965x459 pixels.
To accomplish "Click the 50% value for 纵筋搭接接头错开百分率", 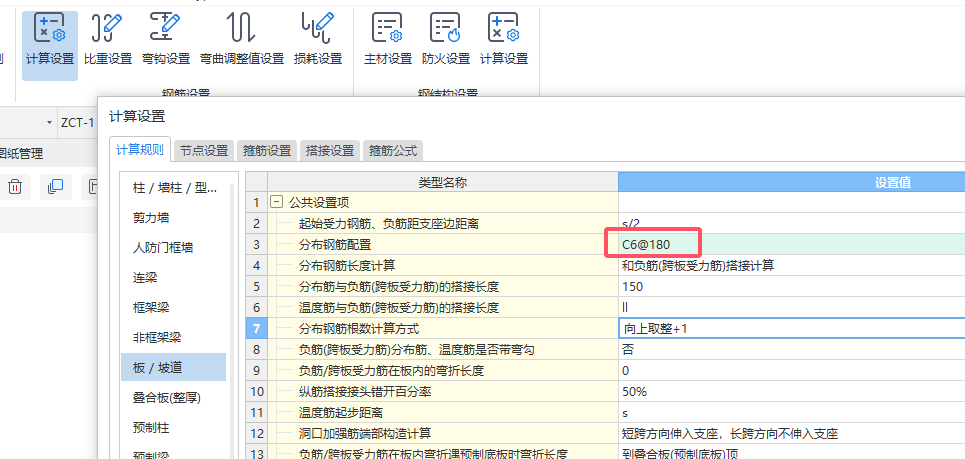I will 791,392.
